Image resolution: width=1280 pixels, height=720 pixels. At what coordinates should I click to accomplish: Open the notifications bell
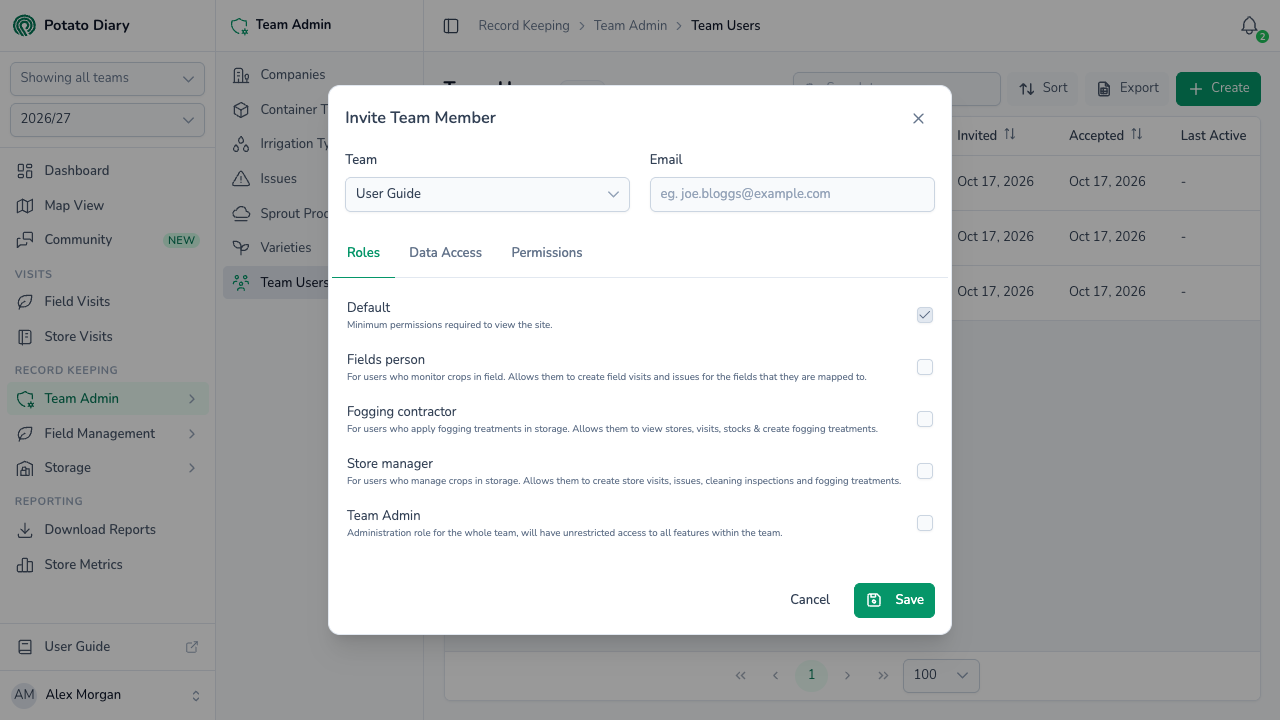coord(1249,26)
